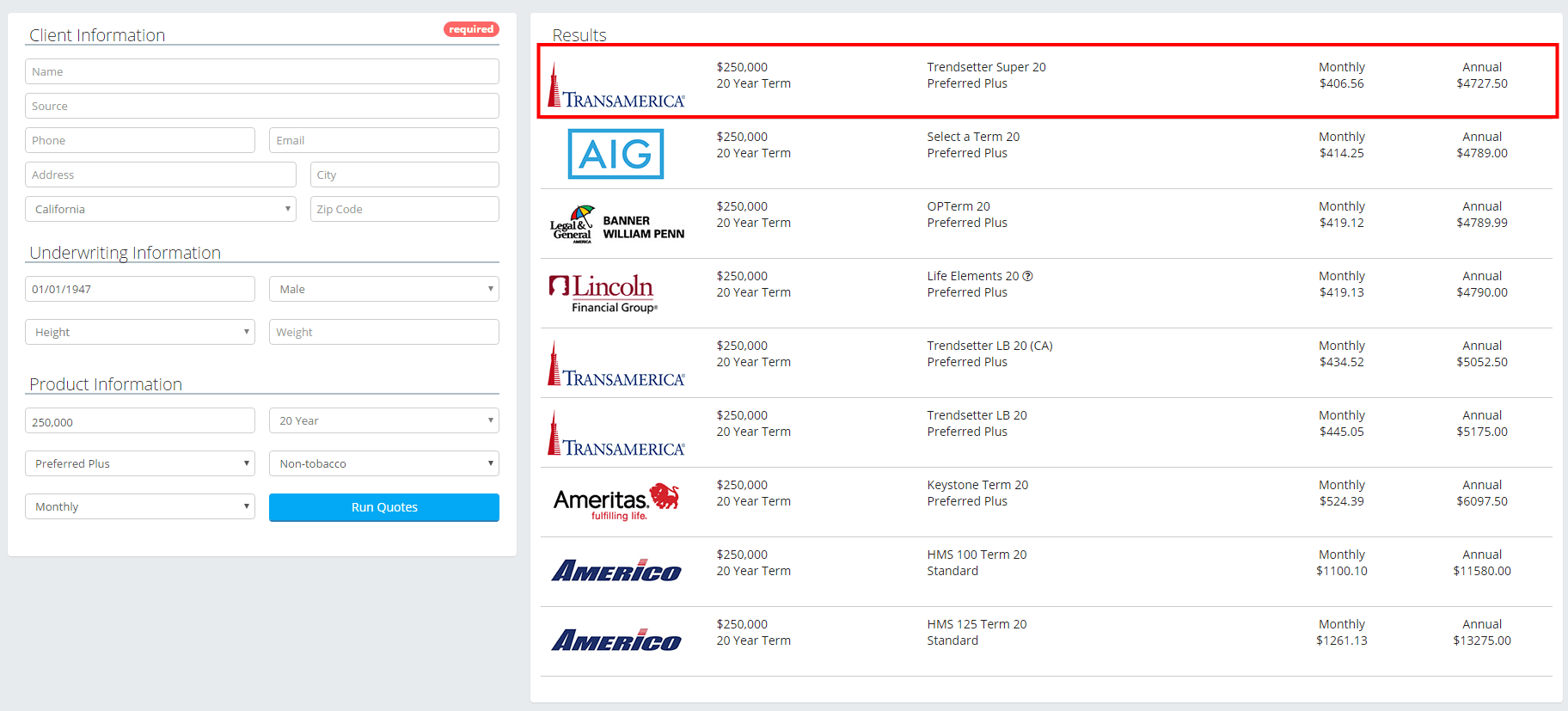Open the Monthly payment mode dropdown
Image resolution: width=1568 pixels, height=711 pixels.
coord(140,506)
